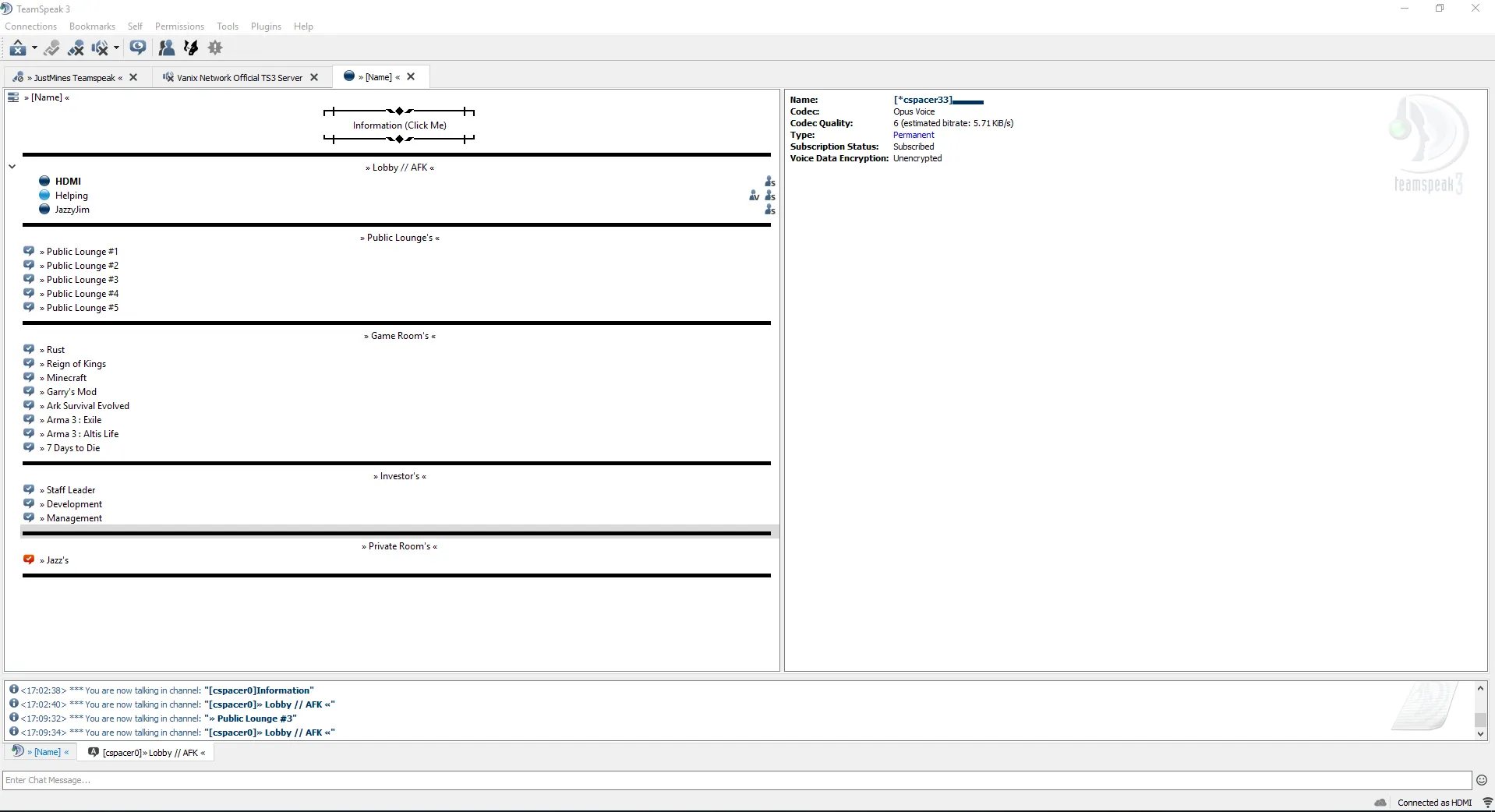Select the » Private Room's « spacer channel
This screenshot has width=1495, height=812.
400,546
